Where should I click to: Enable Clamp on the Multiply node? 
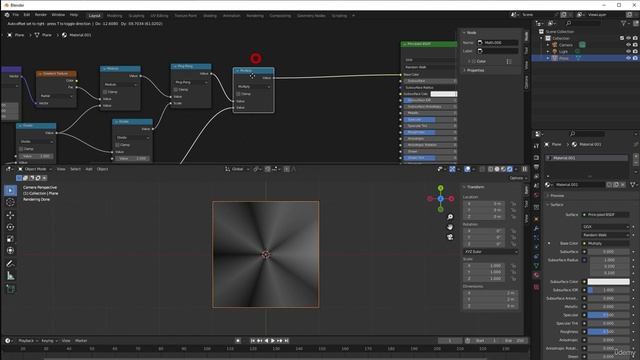(x=239, y=94)
